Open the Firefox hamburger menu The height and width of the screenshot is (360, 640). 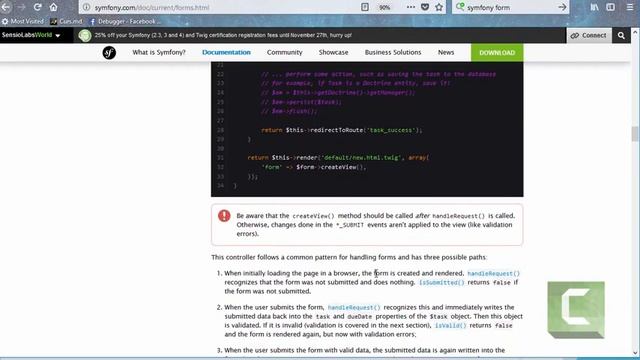click(630, 7)
